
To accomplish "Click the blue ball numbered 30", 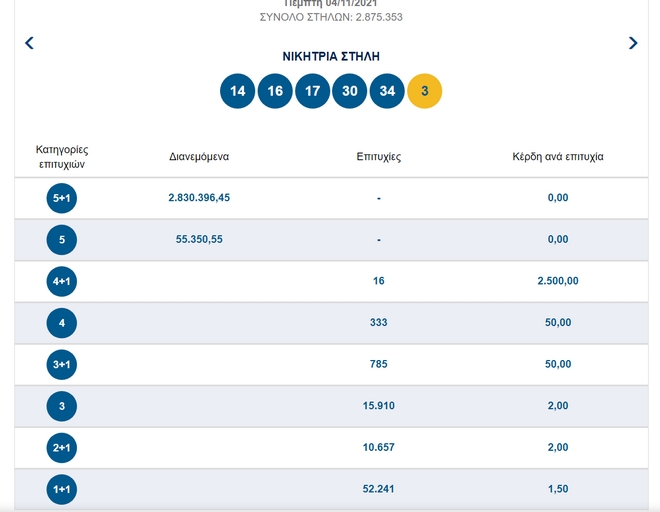I will [350, 91].
